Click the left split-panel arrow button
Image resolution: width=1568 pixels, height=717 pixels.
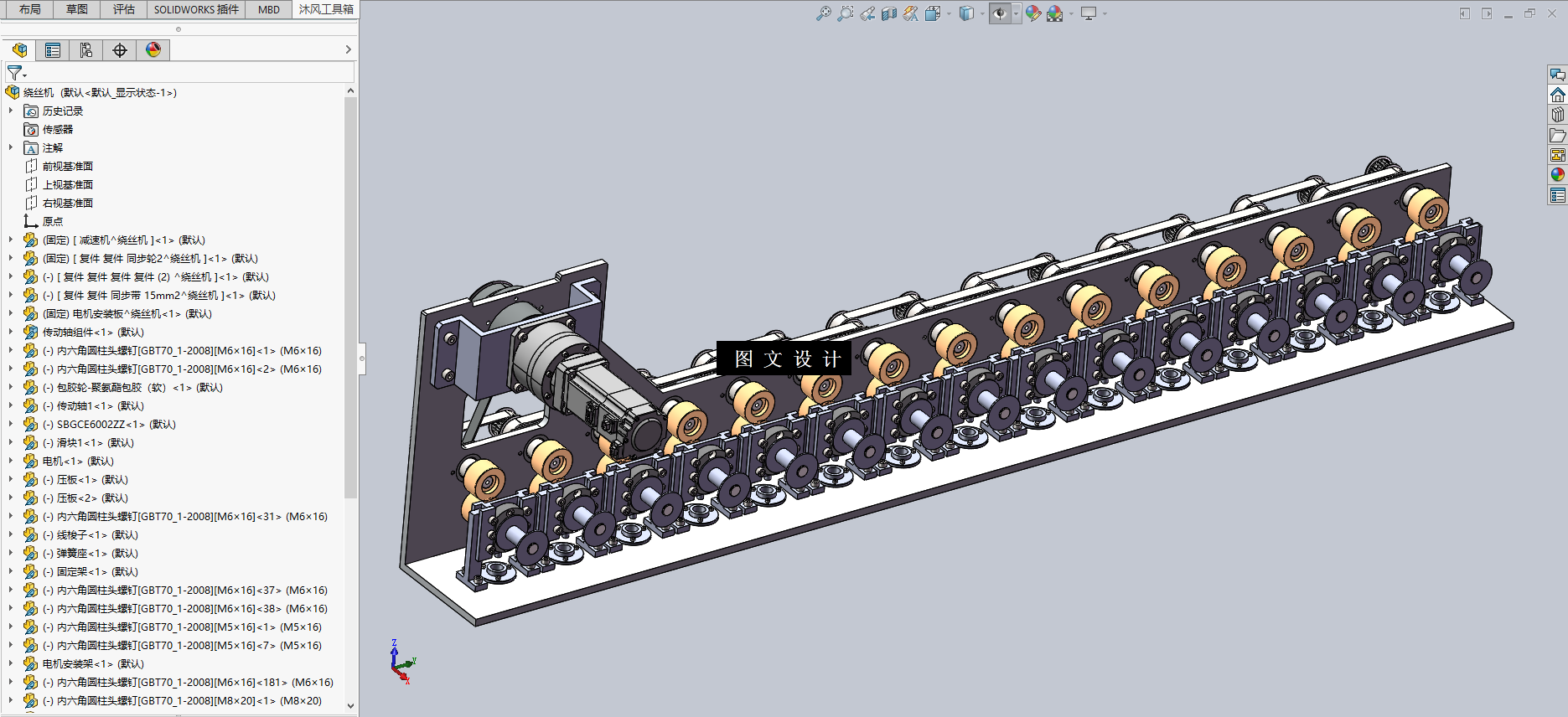[x=1465, y=13]
